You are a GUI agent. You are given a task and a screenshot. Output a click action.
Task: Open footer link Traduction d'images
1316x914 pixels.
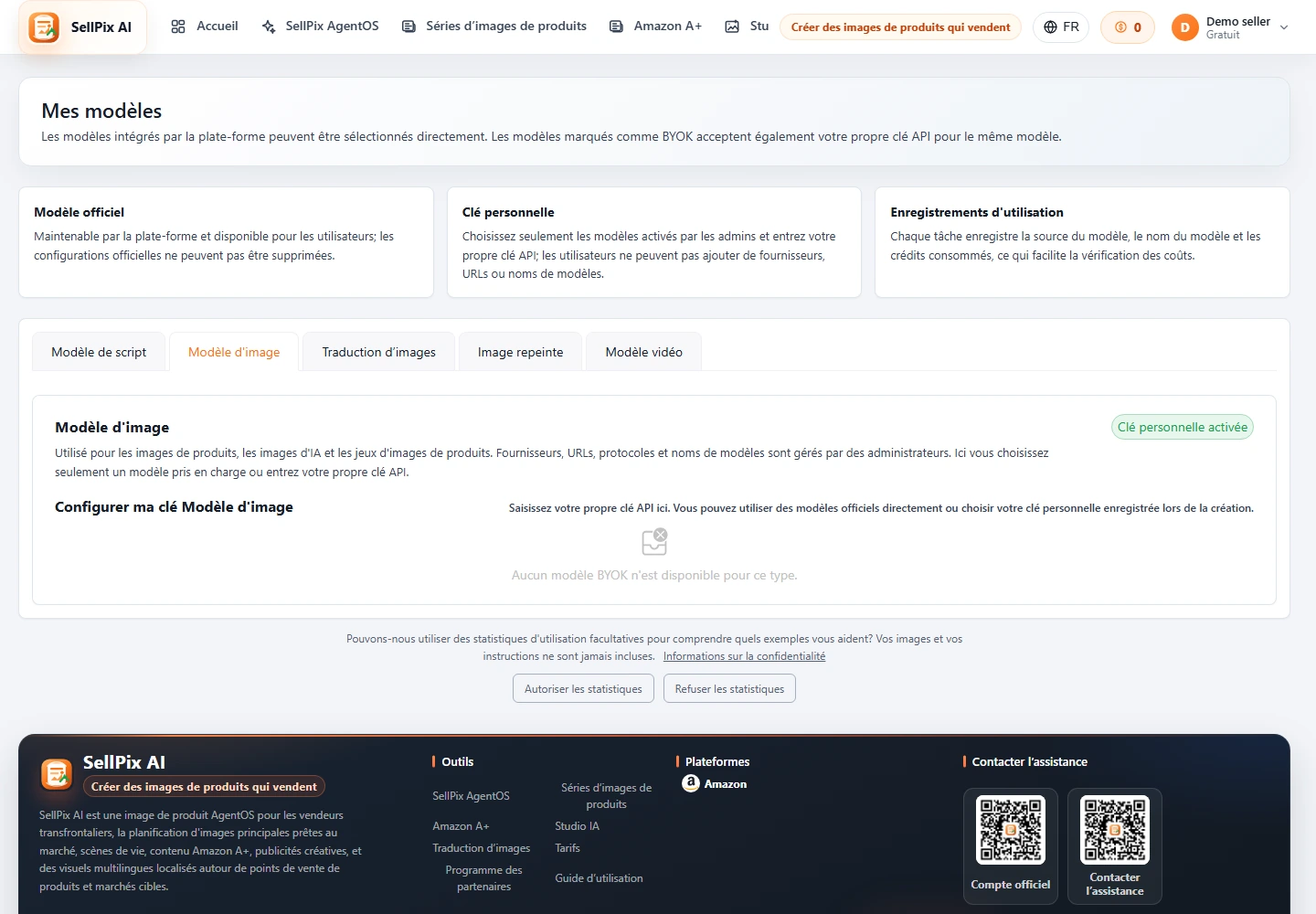pos(481,848)
